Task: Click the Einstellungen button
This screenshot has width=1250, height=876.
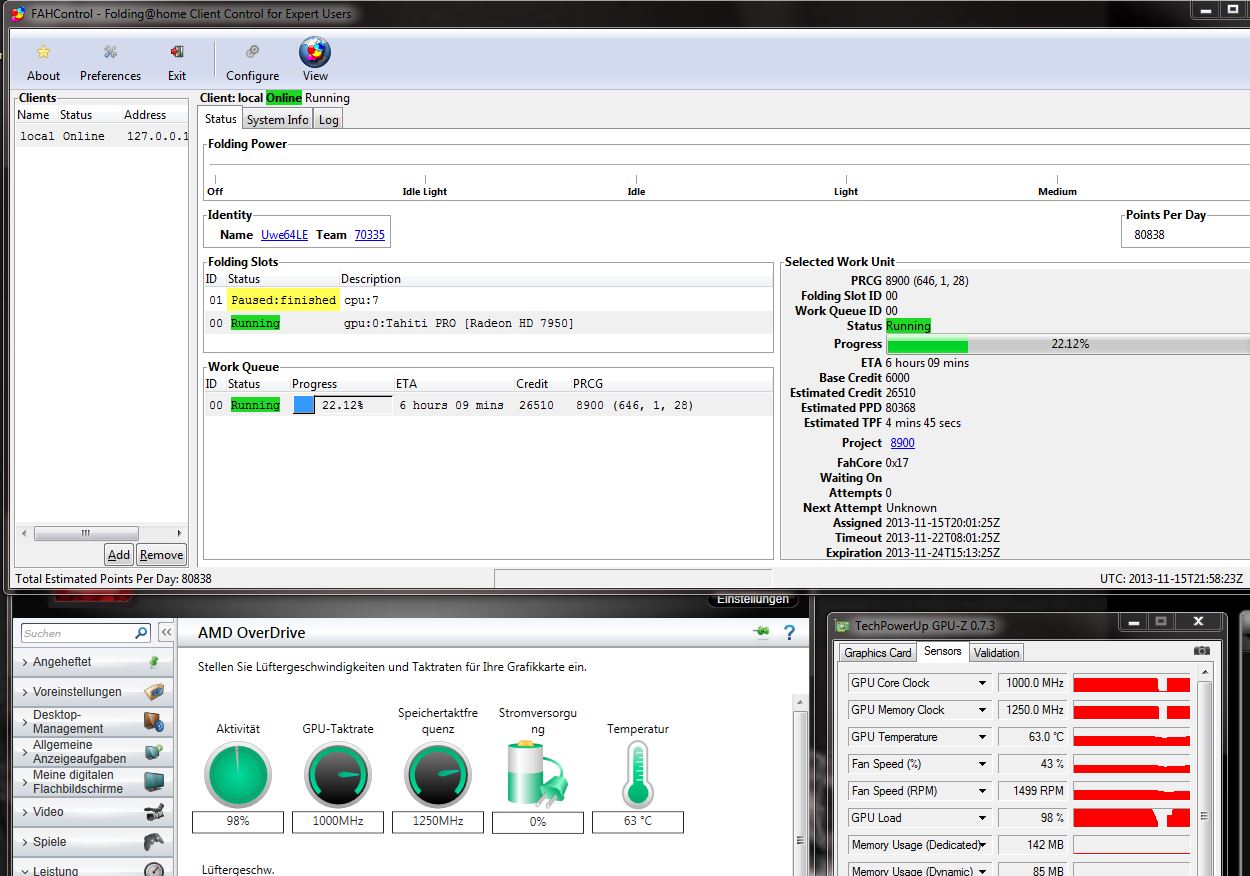Action: click(753, 599)
